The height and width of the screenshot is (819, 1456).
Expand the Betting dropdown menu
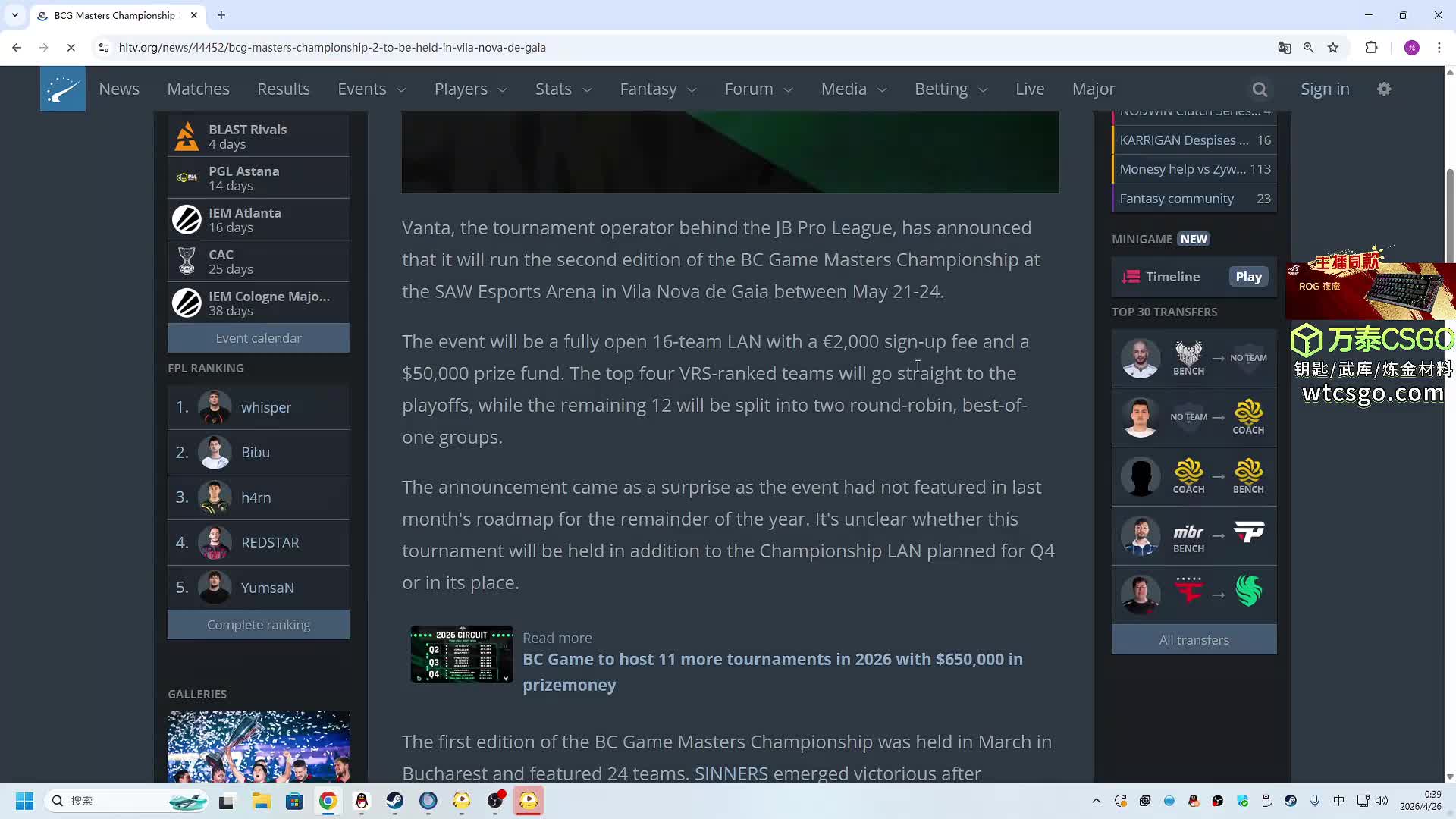pos(950,89)
